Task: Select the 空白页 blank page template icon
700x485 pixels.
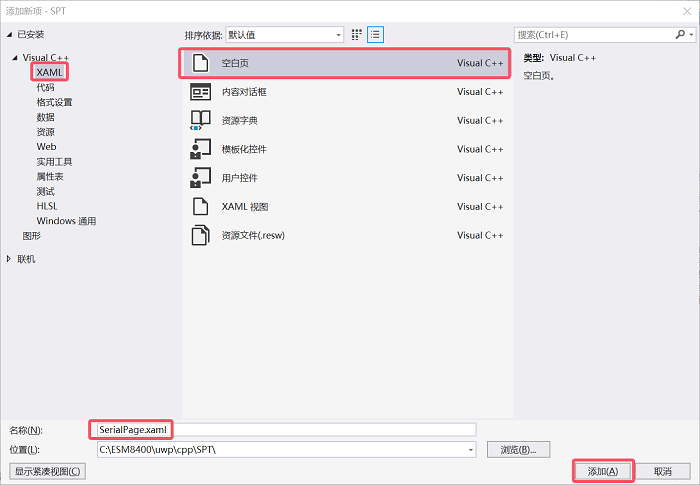Action: 200,63
